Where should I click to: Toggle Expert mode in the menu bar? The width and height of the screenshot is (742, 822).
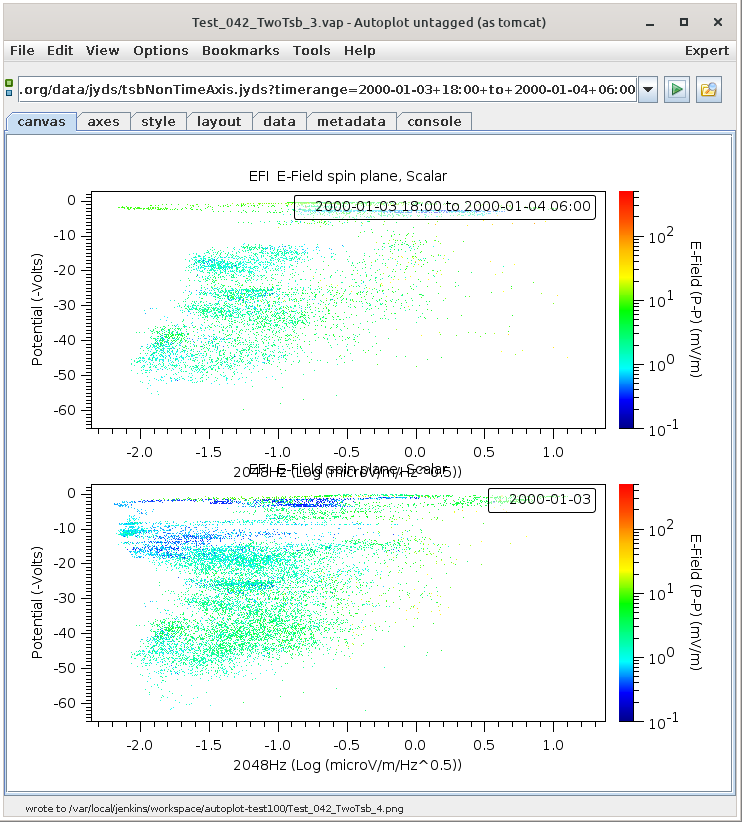point(706,50)
